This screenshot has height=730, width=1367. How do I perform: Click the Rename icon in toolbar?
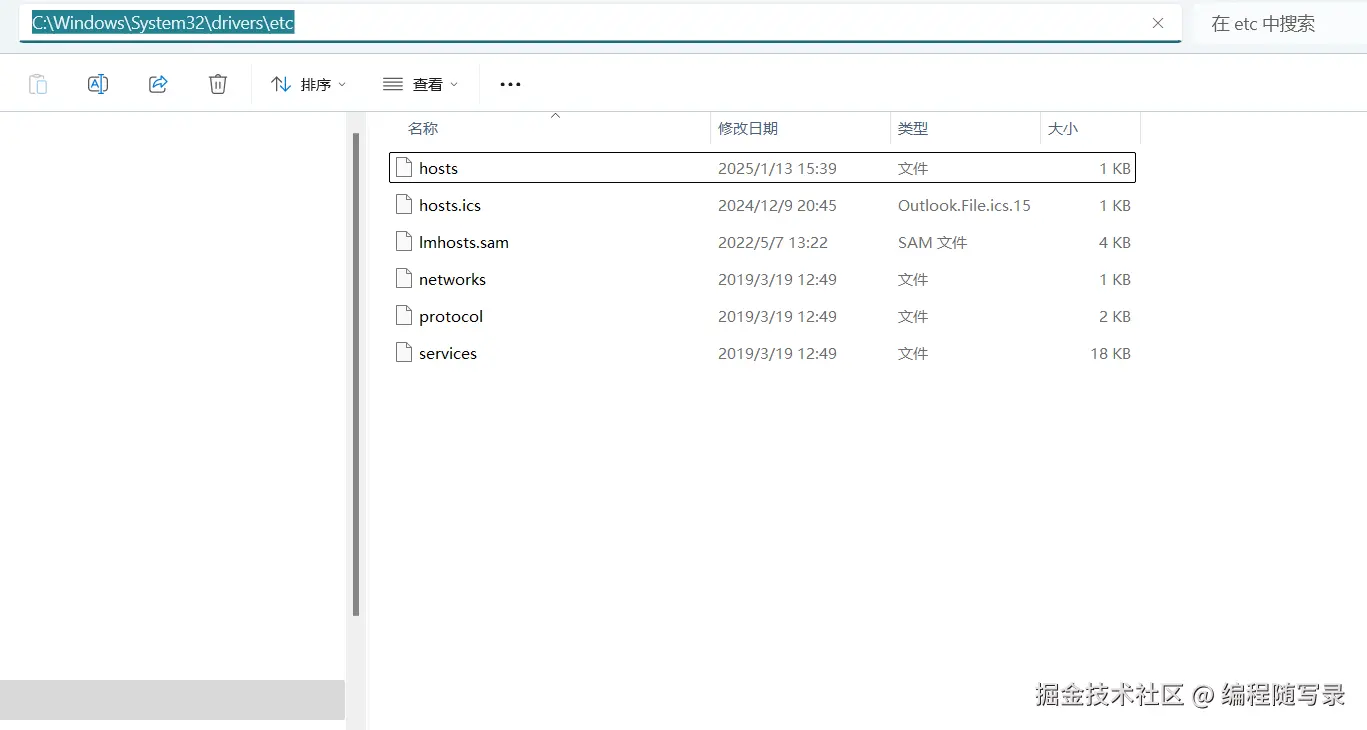pos(98,84)
